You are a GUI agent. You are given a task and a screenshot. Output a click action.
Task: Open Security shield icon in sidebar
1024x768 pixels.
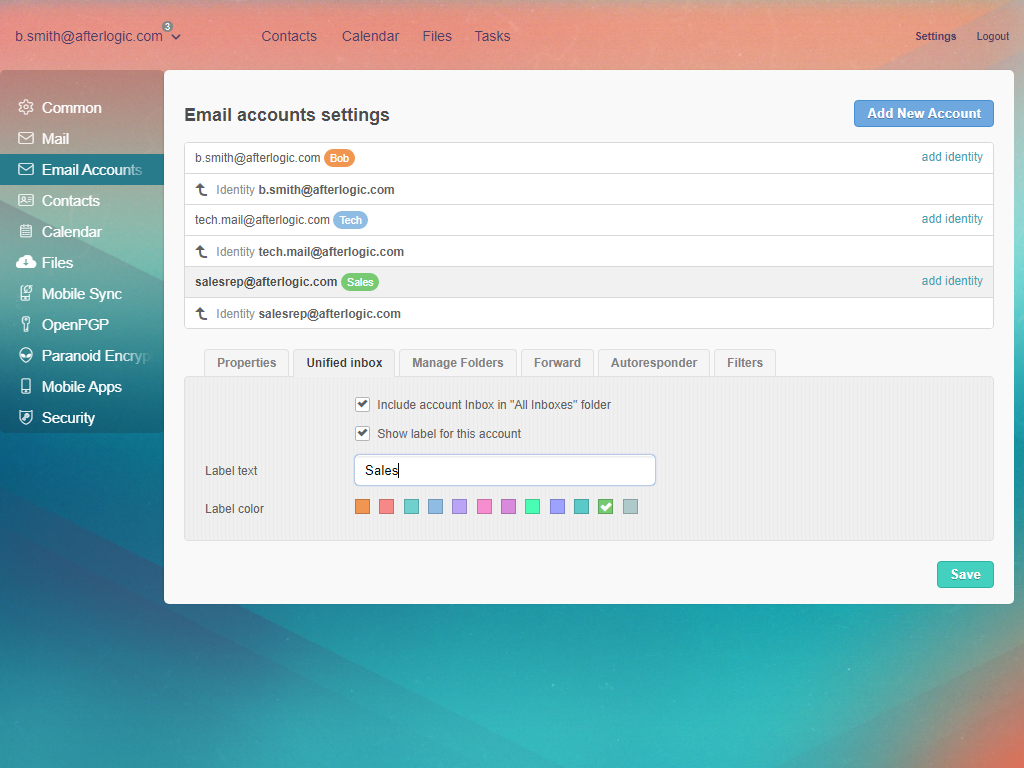click(26, 418)
